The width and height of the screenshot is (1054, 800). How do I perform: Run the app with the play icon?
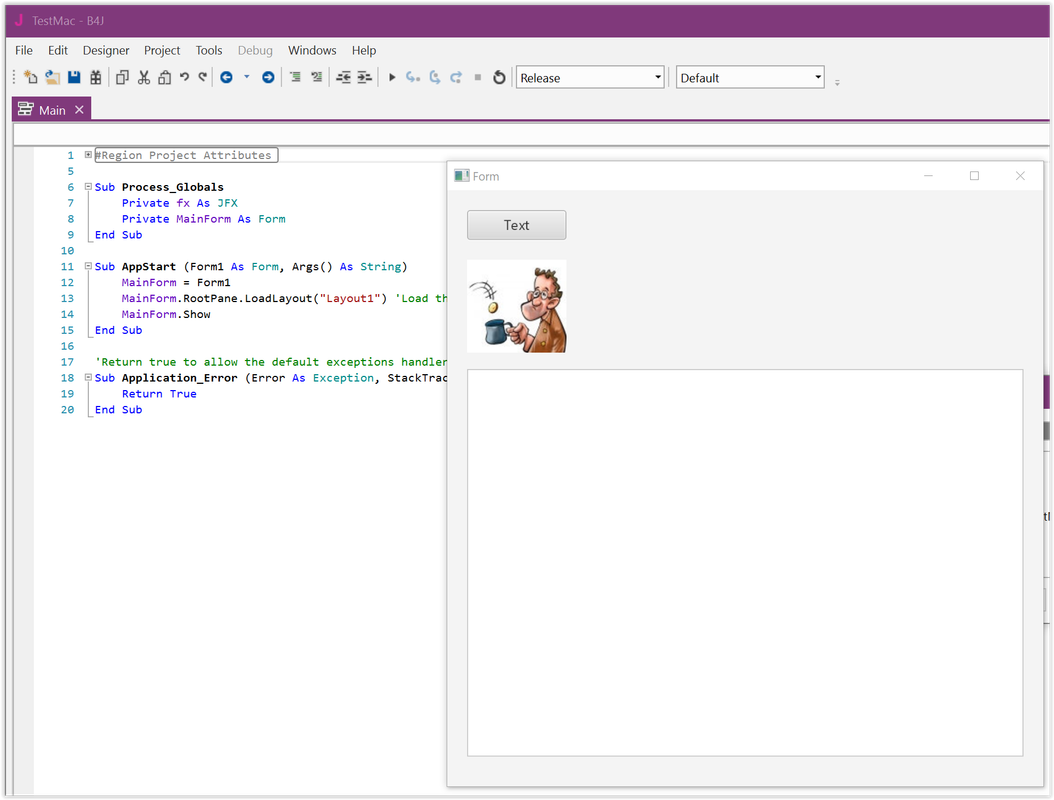392,77
